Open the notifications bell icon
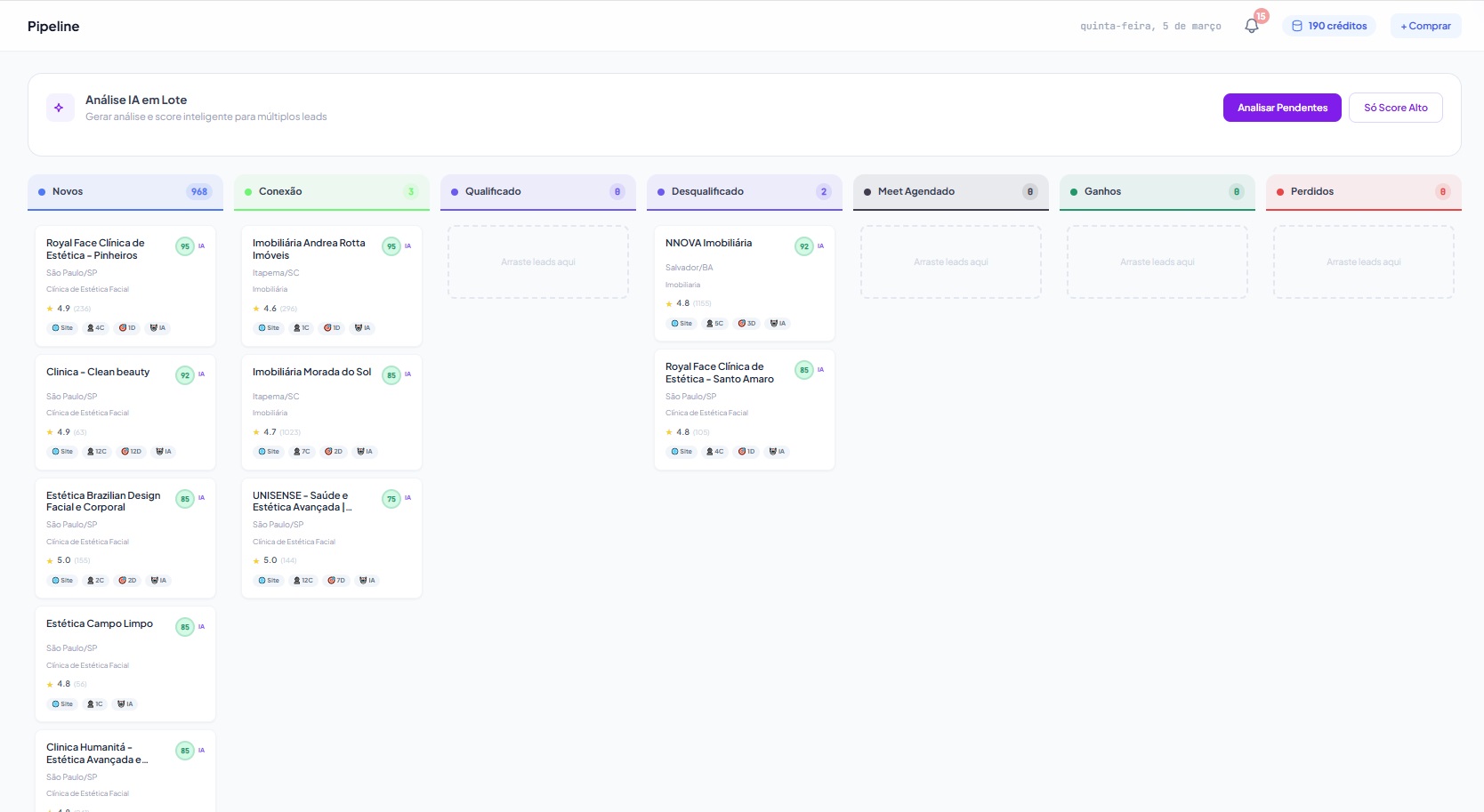Viewport: 1484px width, 812px height. [1251, 25]
